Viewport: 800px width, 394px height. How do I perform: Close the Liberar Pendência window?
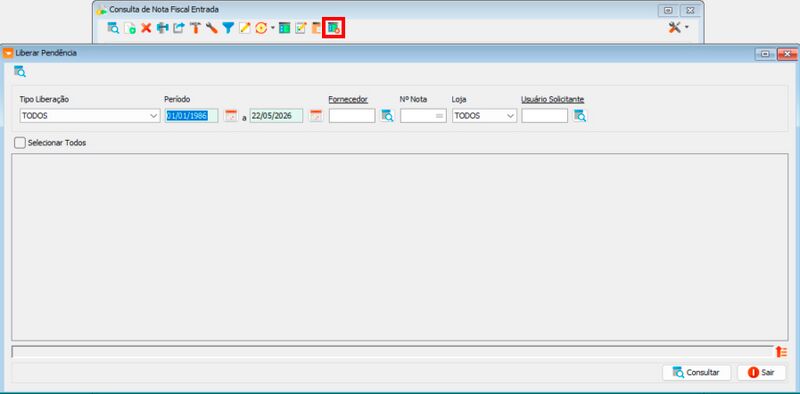click(787, 54)
